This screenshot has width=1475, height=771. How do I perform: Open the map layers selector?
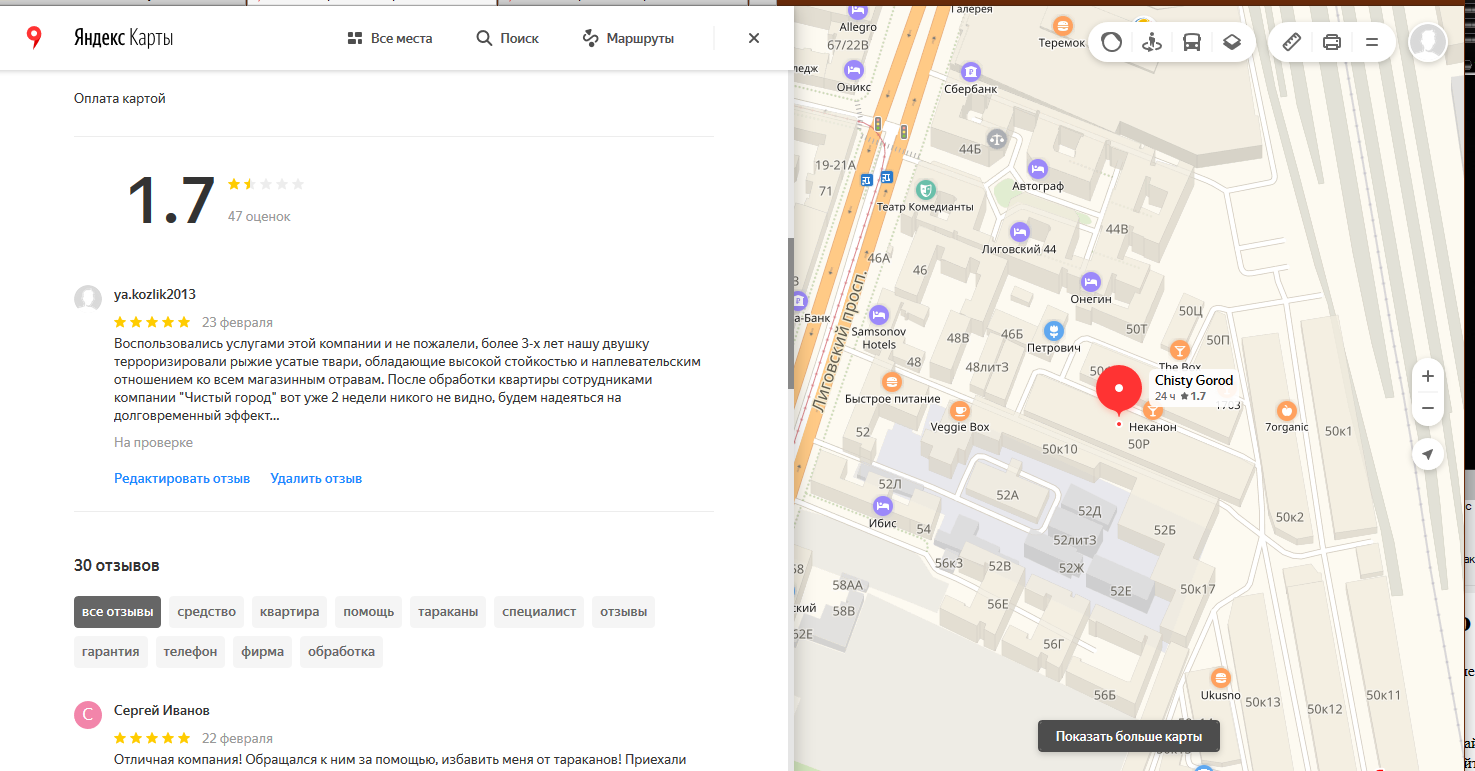coord(1232,42)
